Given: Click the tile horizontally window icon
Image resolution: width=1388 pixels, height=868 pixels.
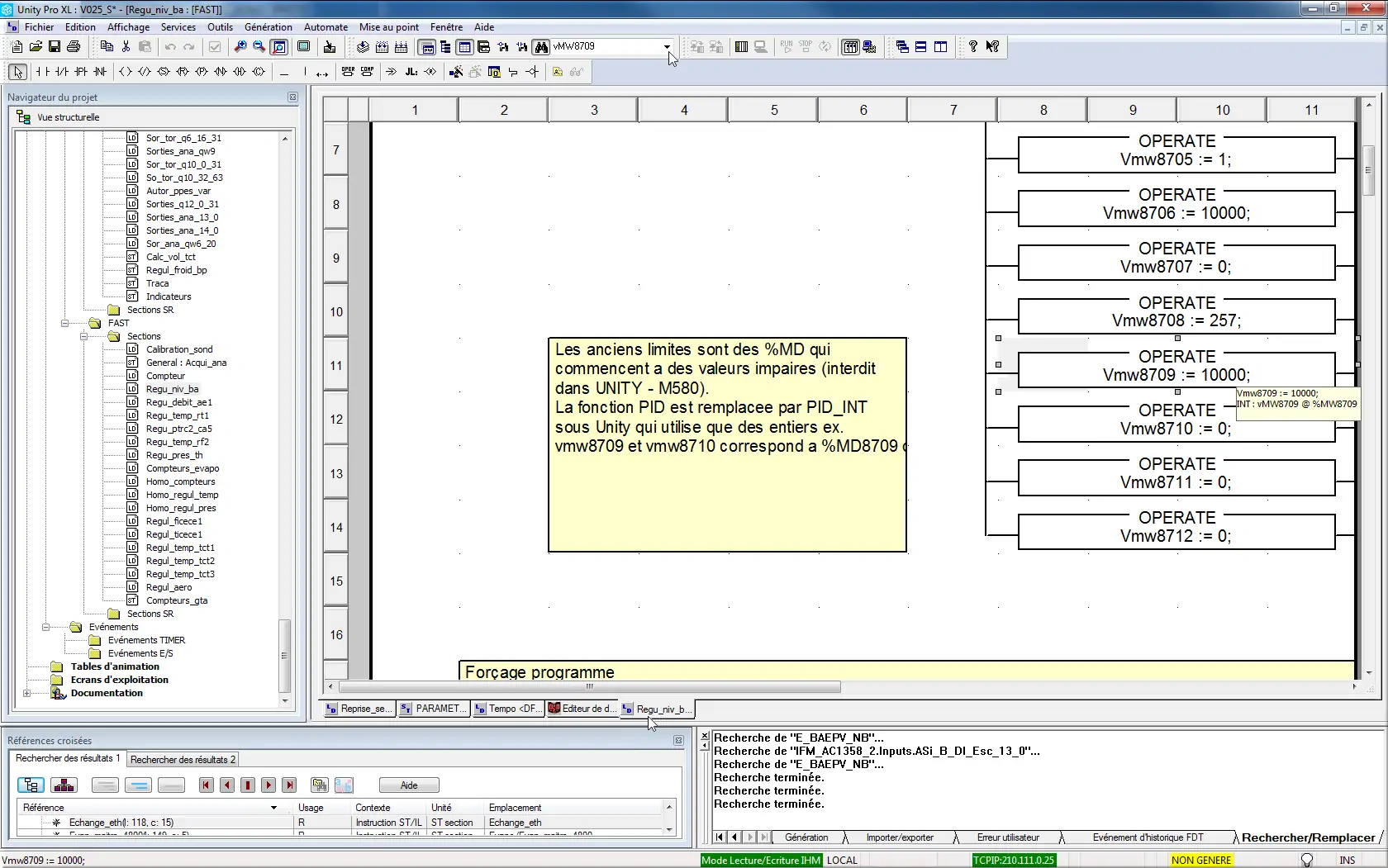Looking at the screenshot, I should 920,47.
